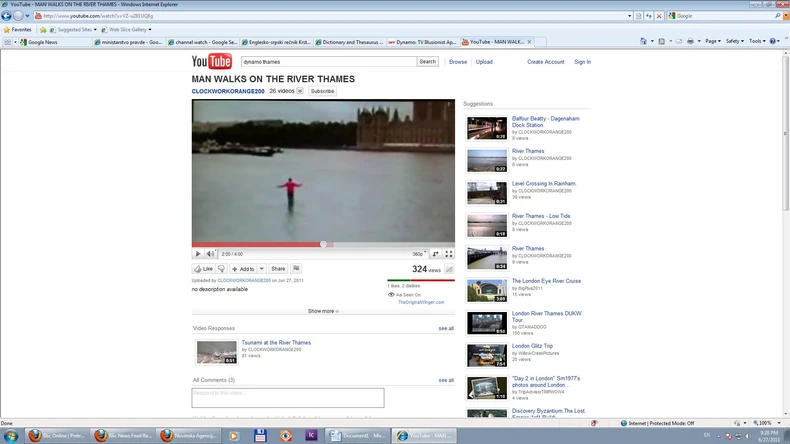
Task: Click the Sign In link
Action: pyautogui.click(x=582, y=62)
